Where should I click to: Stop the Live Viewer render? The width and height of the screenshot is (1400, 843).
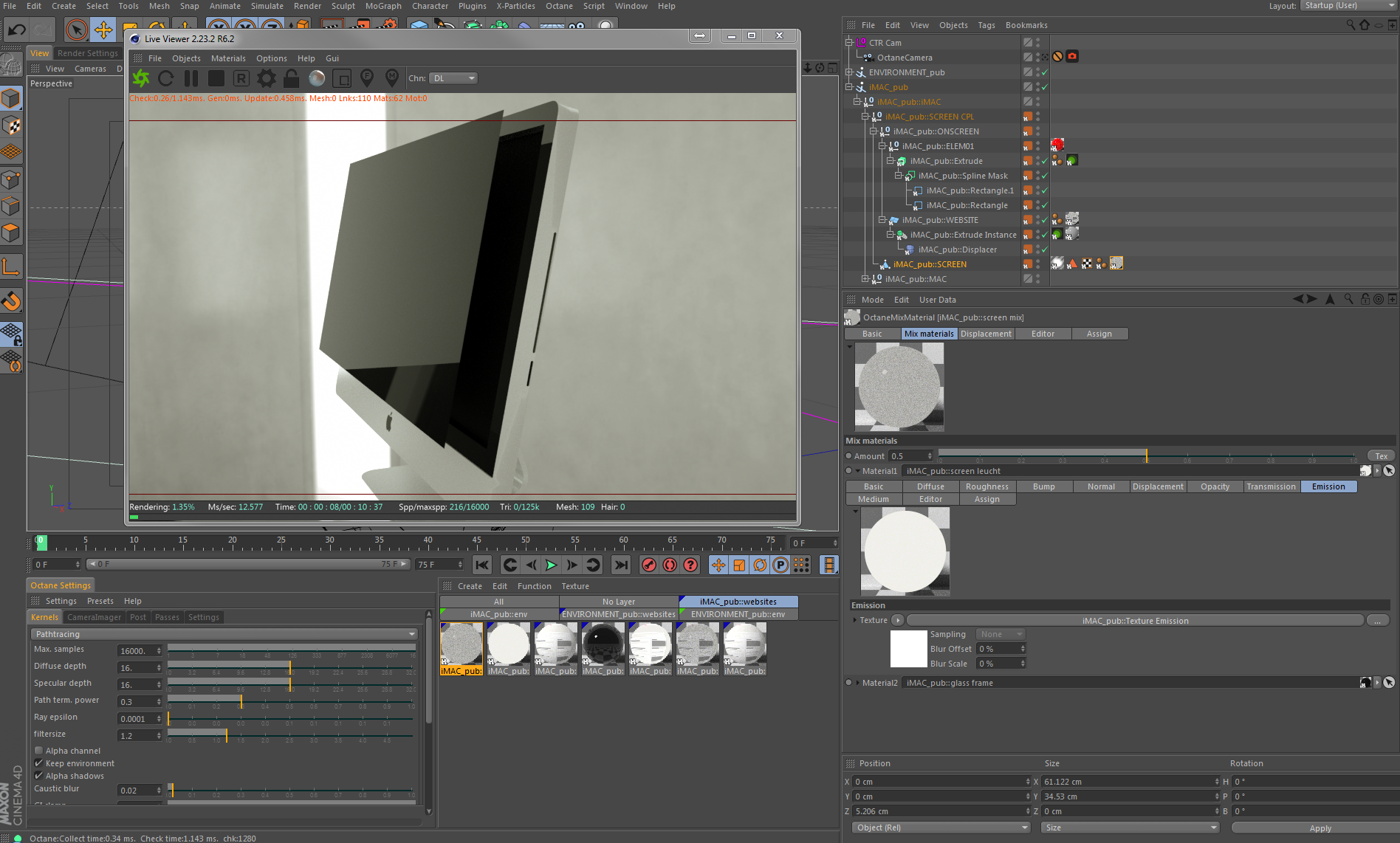216,78
